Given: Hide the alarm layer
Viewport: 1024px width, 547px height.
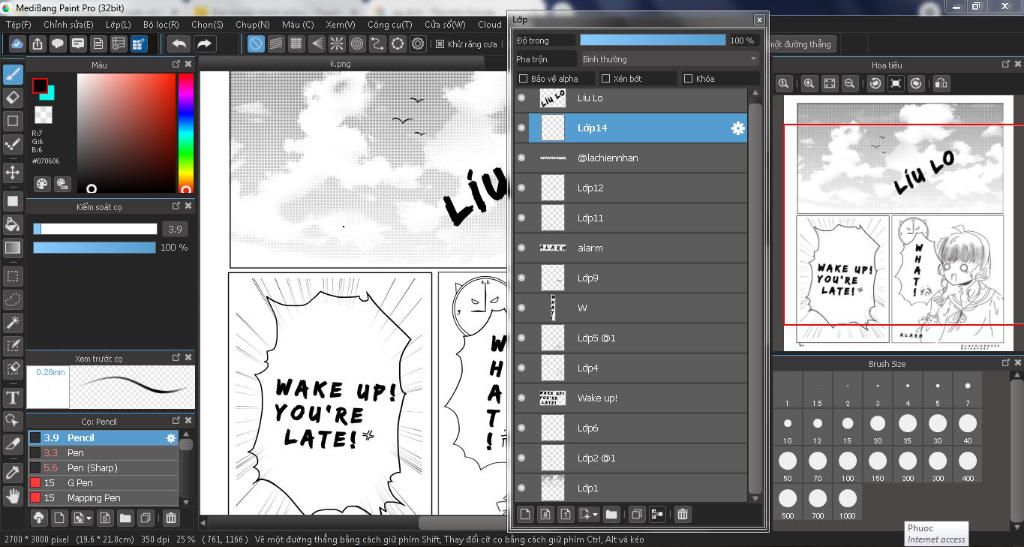Looking at the screenshot, I should (x=521, y=248).
